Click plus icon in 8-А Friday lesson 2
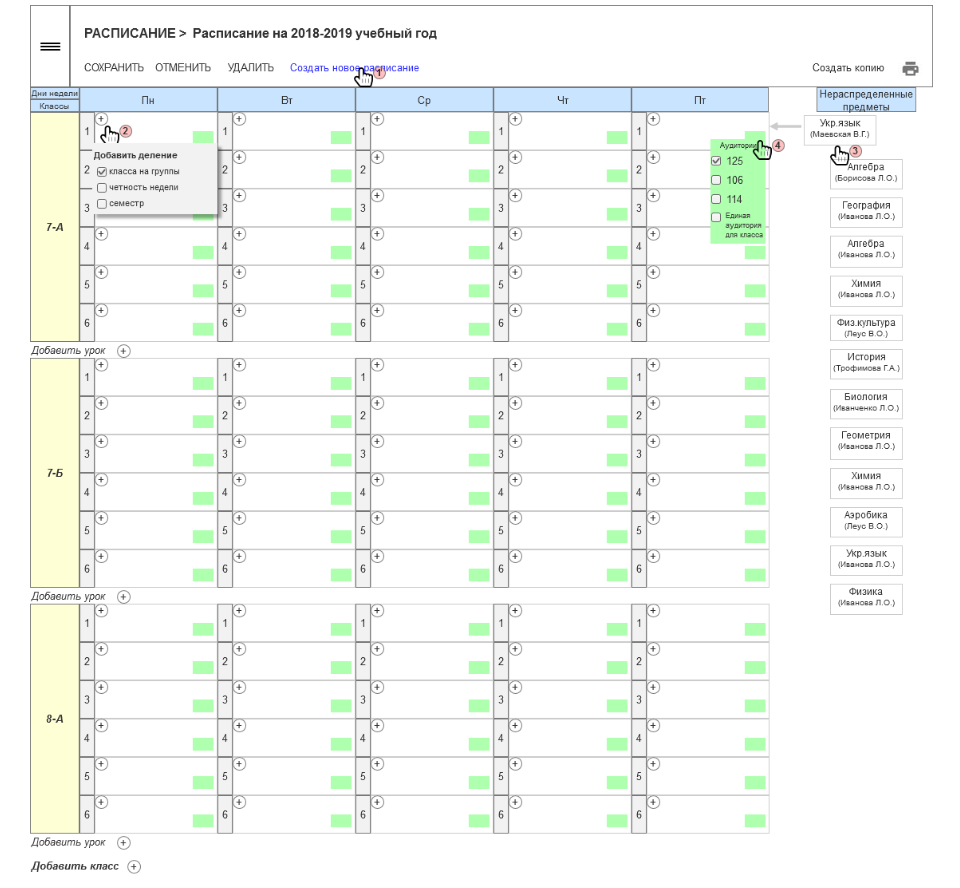 (x=653, y=649)
